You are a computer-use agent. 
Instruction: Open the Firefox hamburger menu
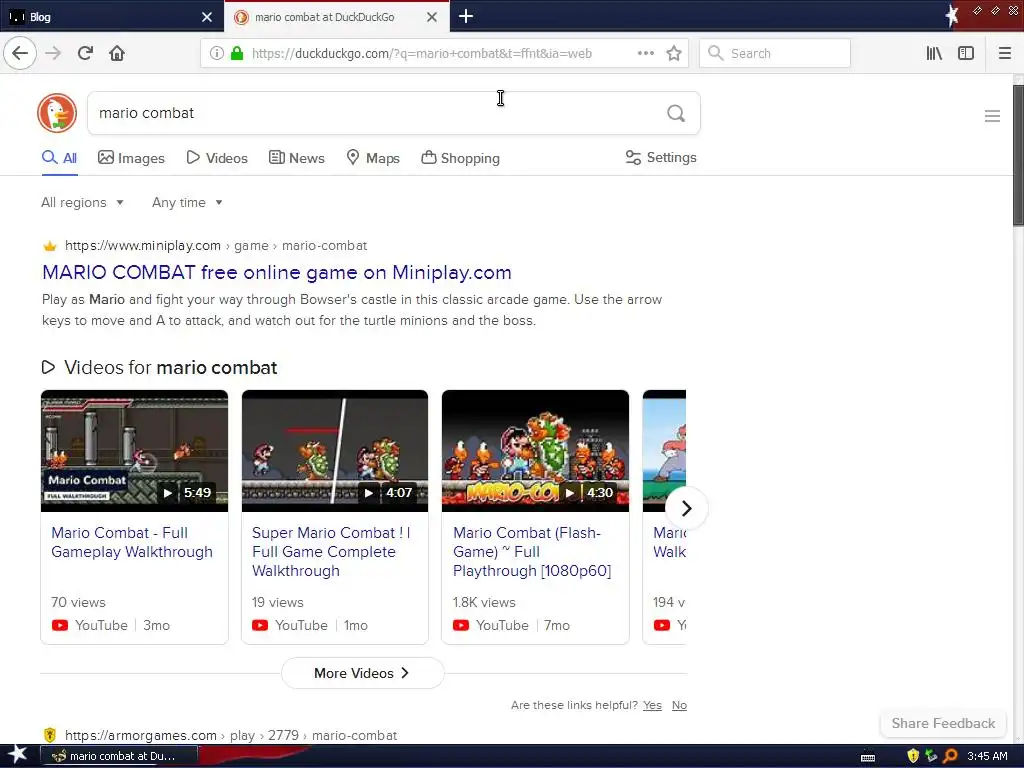click(x=1004, y=53)
